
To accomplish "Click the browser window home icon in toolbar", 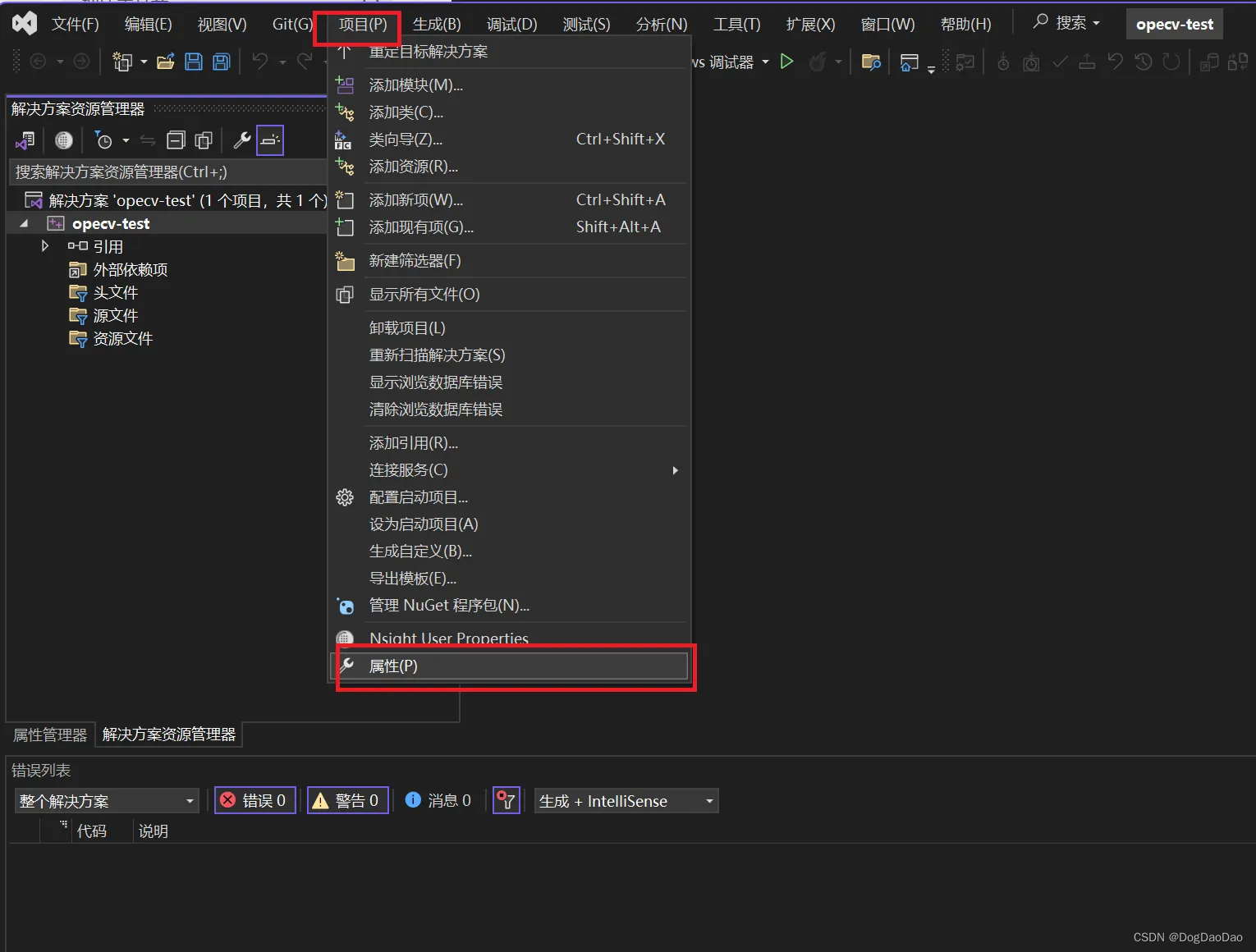I will pyautogui.click(x=909, y=62).
